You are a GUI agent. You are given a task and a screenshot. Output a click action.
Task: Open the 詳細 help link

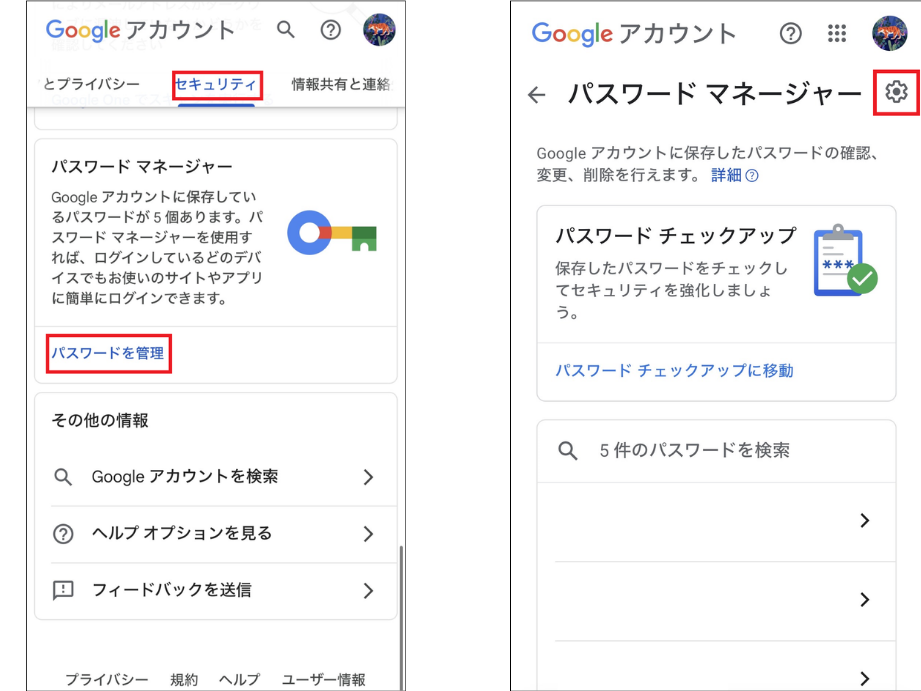pyautogui.click(x=733, y=176)
